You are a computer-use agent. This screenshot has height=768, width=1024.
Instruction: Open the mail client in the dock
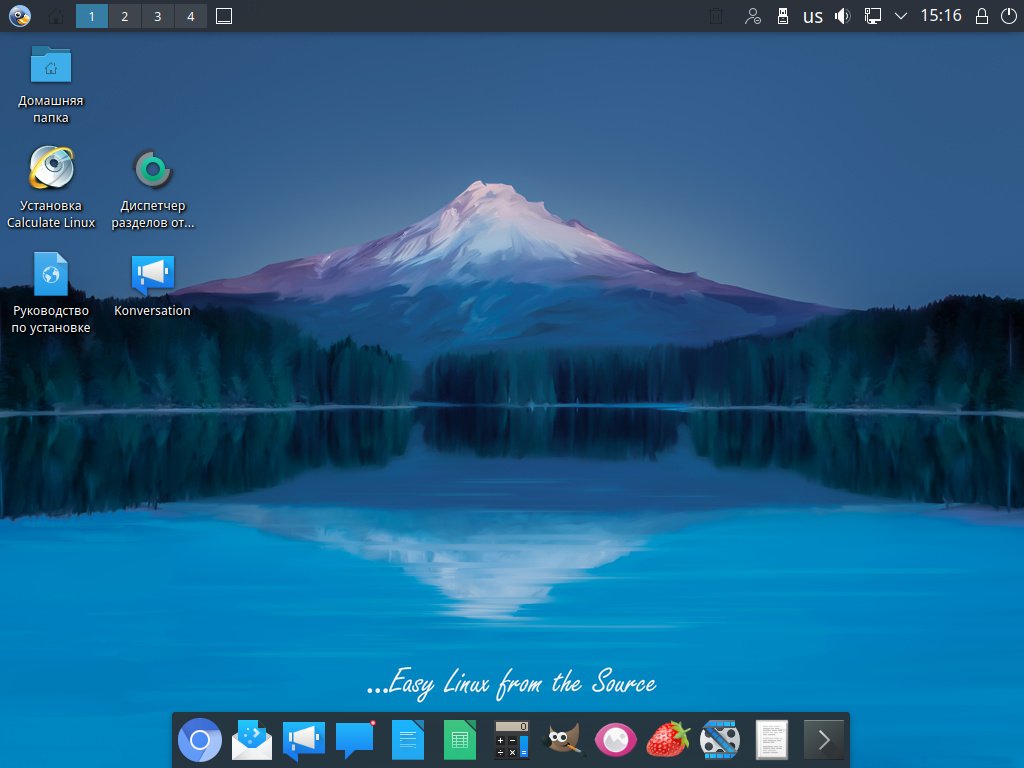pos(252,740)
